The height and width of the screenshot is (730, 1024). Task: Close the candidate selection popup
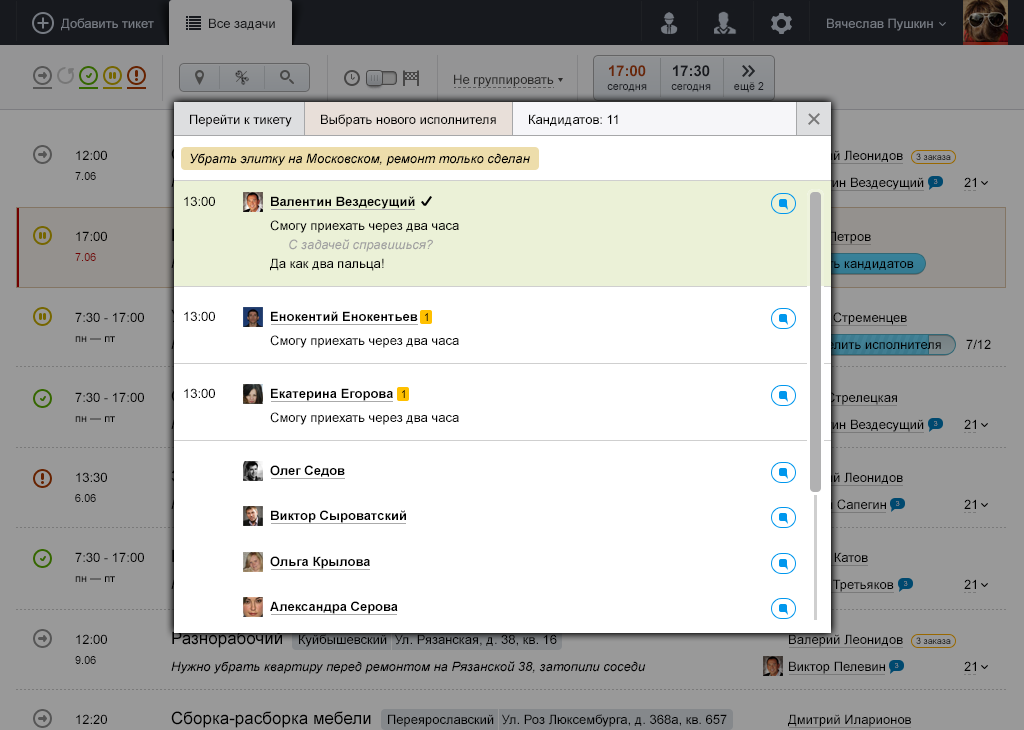click(813, 119)
